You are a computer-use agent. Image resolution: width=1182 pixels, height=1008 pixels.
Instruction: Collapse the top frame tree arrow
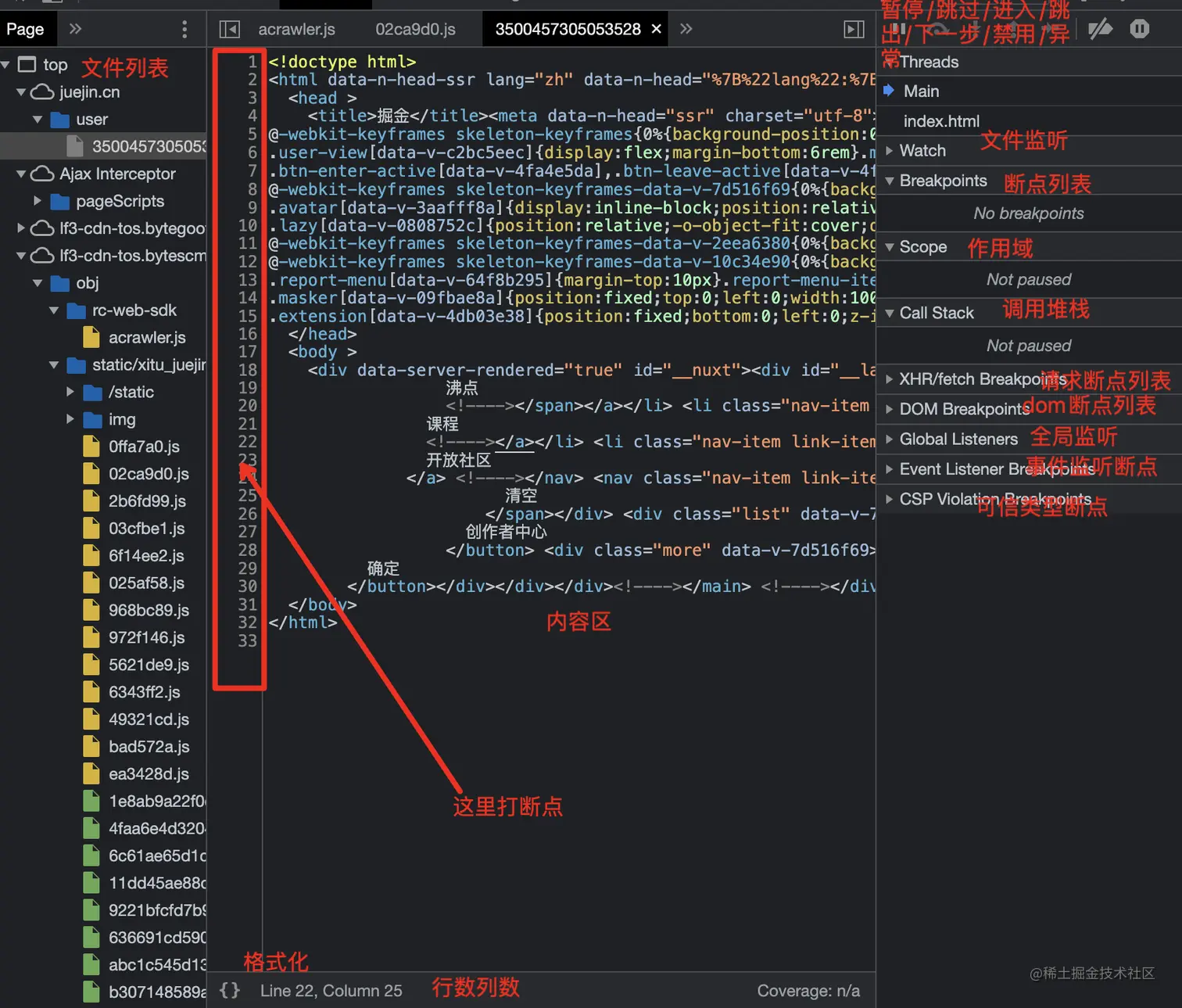5,65
